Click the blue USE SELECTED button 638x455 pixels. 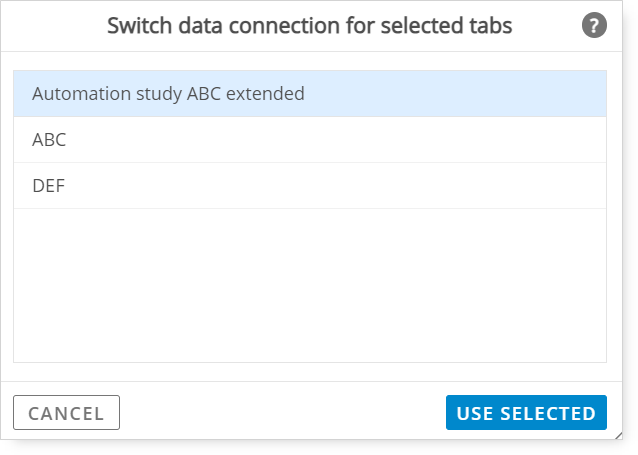pos(526,413)
